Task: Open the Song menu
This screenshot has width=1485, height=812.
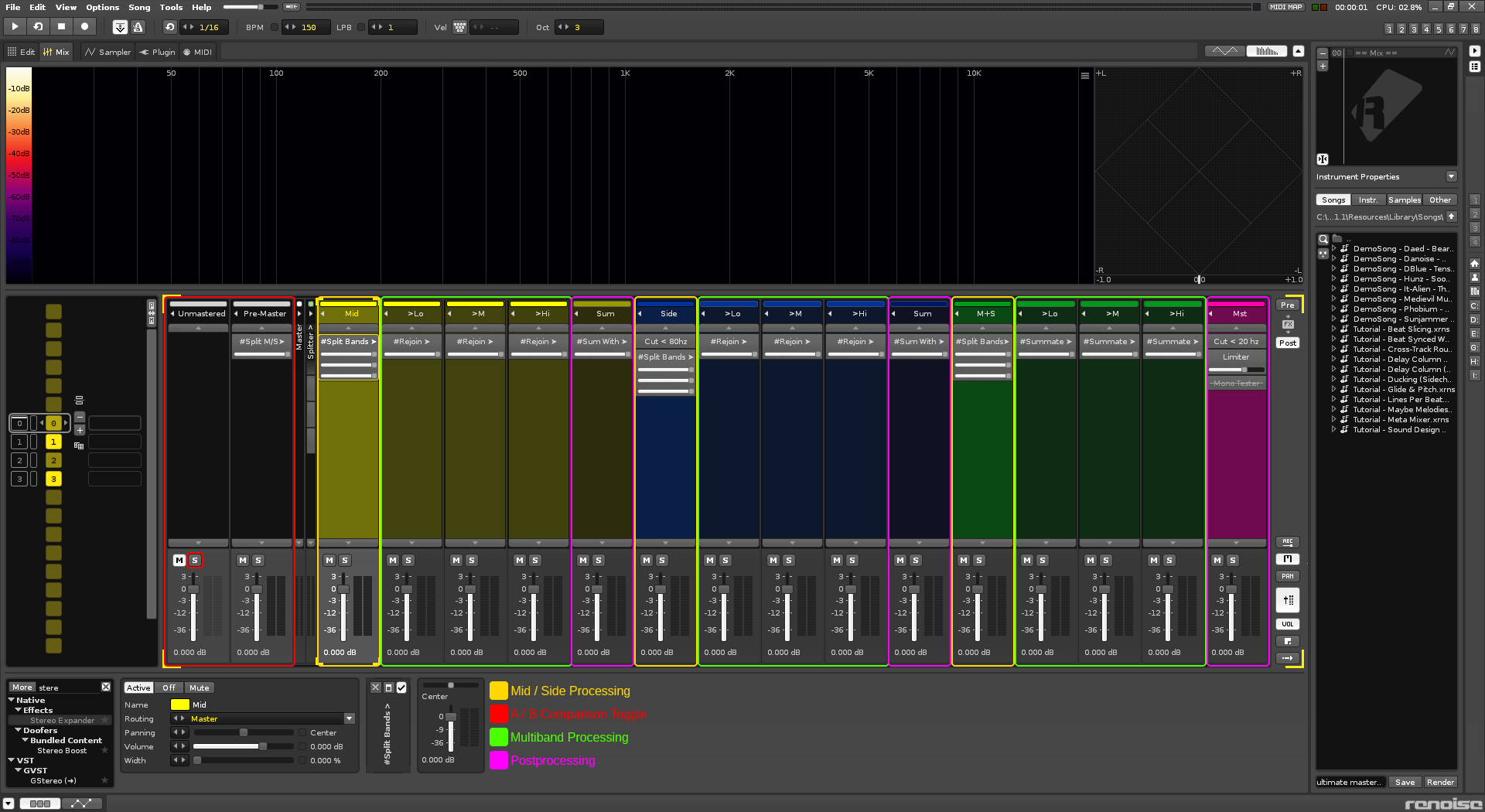Action: 139,7
